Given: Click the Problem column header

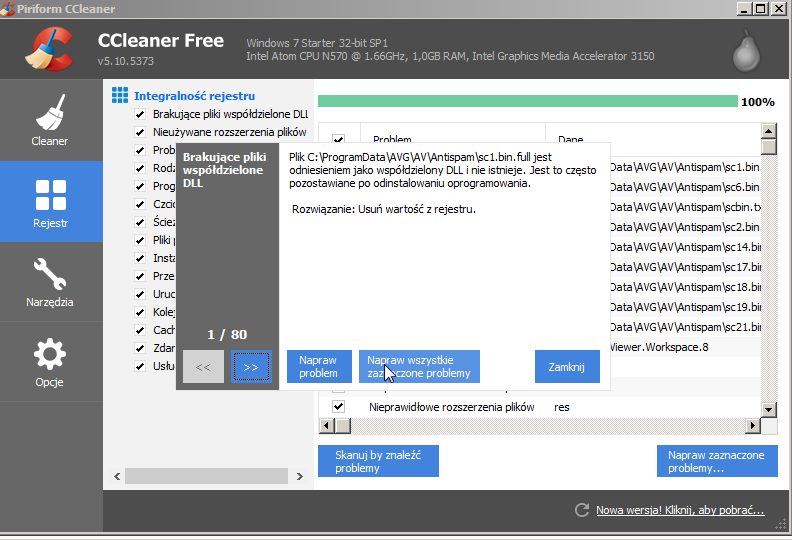Looking at the screenshot, I should 392,140.
